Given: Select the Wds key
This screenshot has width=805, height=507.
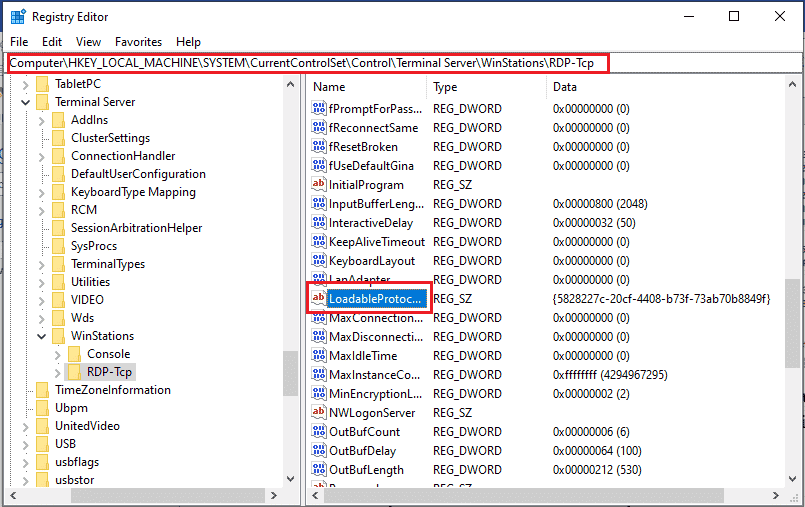Looking at the screenshot, I should point(82,317).
